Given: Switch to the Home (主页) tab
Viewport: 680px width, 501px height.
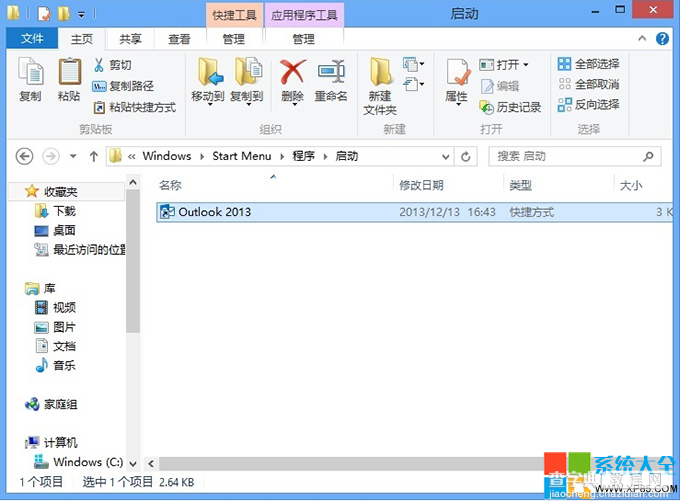Looking at the screenshot, I should pyautogui.click(x=82, y=39).
